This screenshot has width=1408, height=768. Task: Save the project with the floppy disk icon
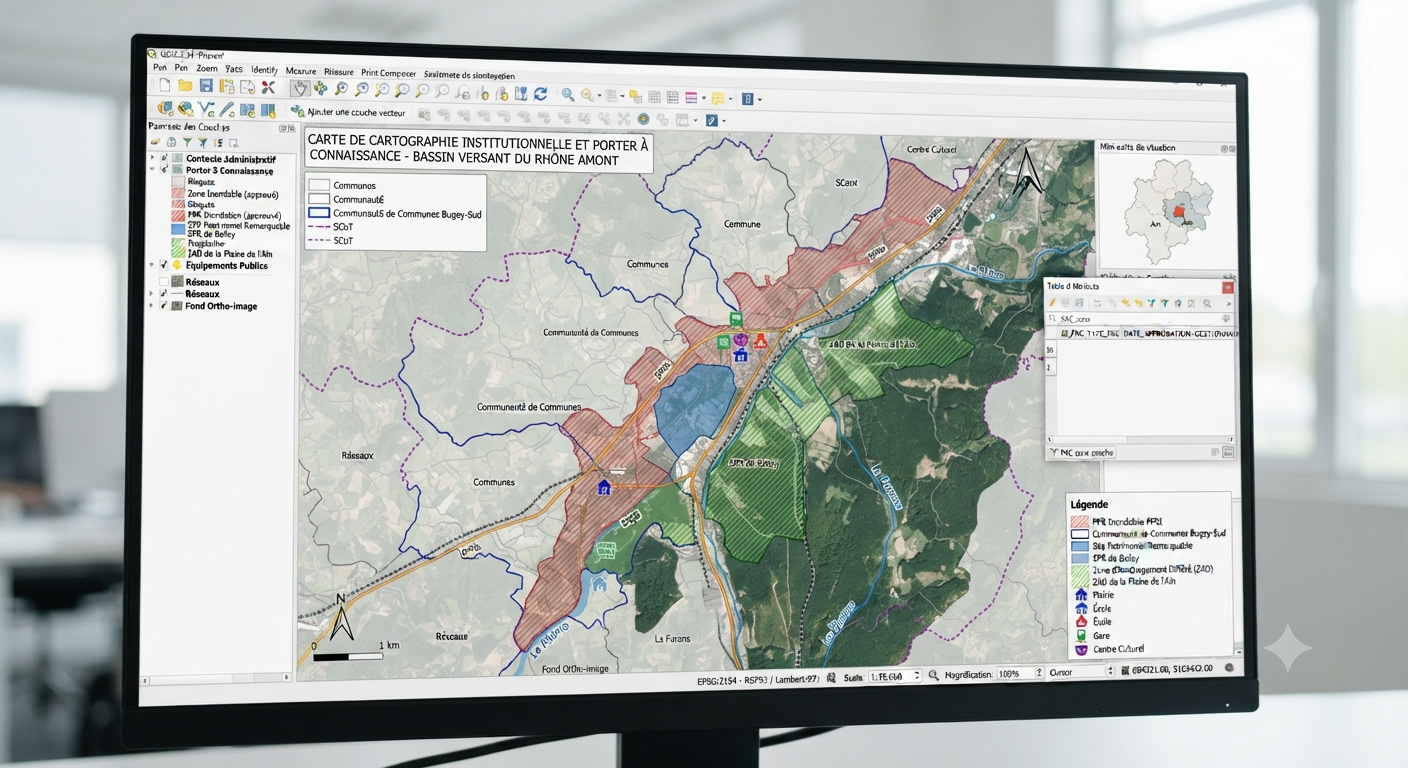tap(206, 86)
